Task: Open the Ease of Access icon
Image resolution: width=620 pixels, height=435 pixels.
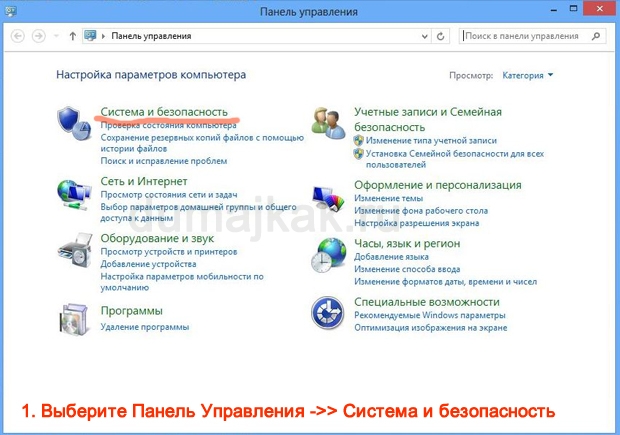Action: 328,313
